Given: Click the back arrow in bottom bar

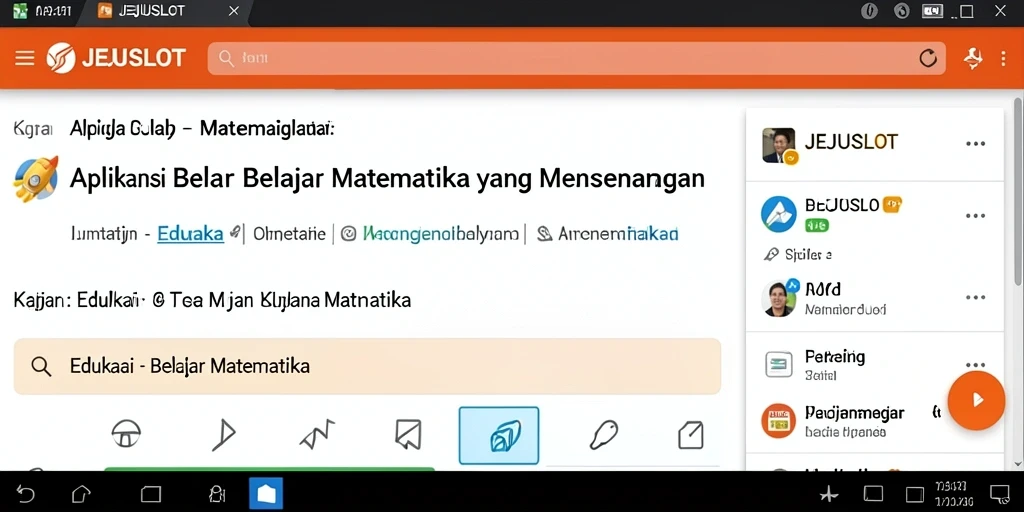Looking at the screenshot, I should tap(25, 493).
